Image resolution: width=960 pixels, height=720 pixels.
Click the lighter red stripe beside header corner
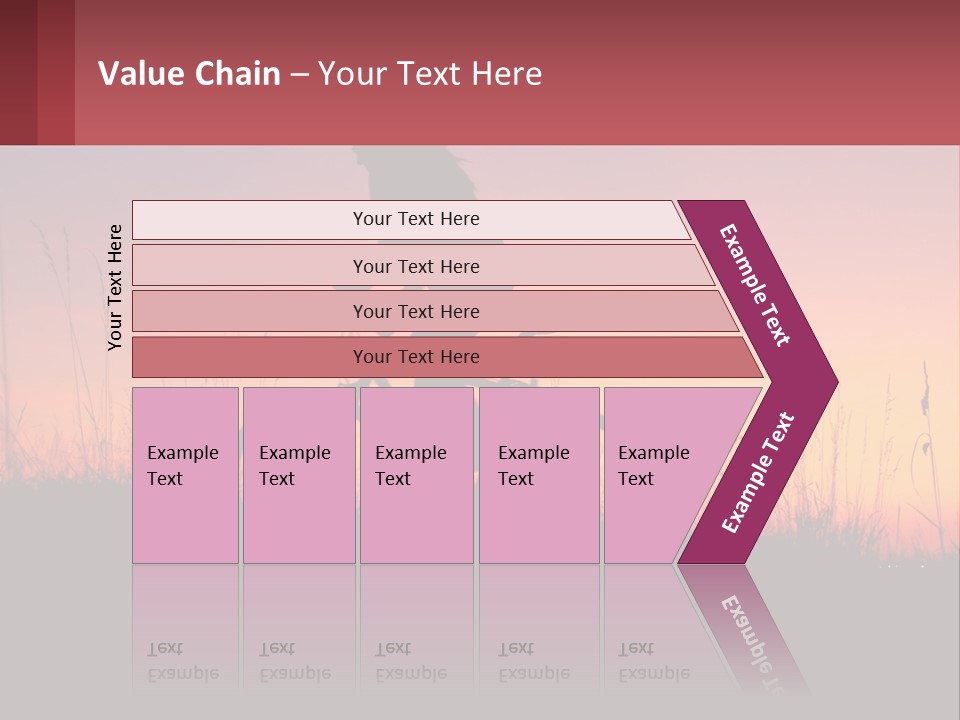[56, 72]
